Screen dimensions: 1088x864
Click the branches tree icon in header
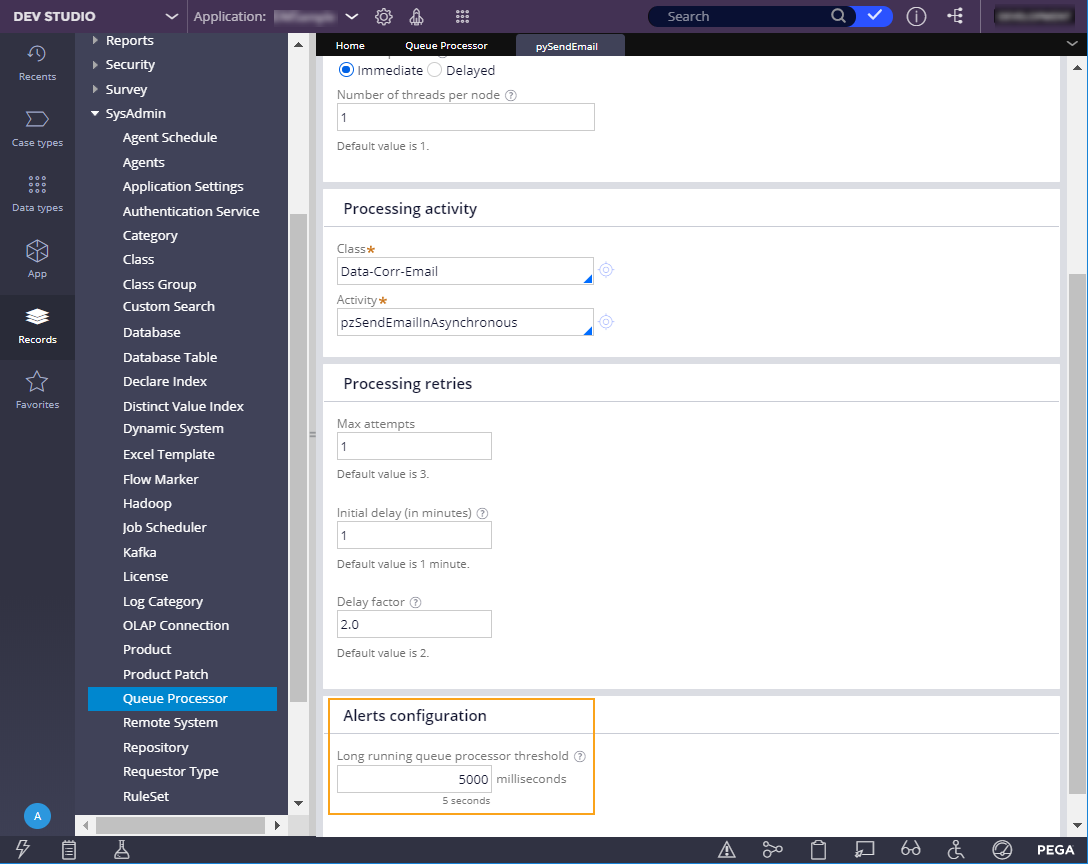tap(955, 16)
